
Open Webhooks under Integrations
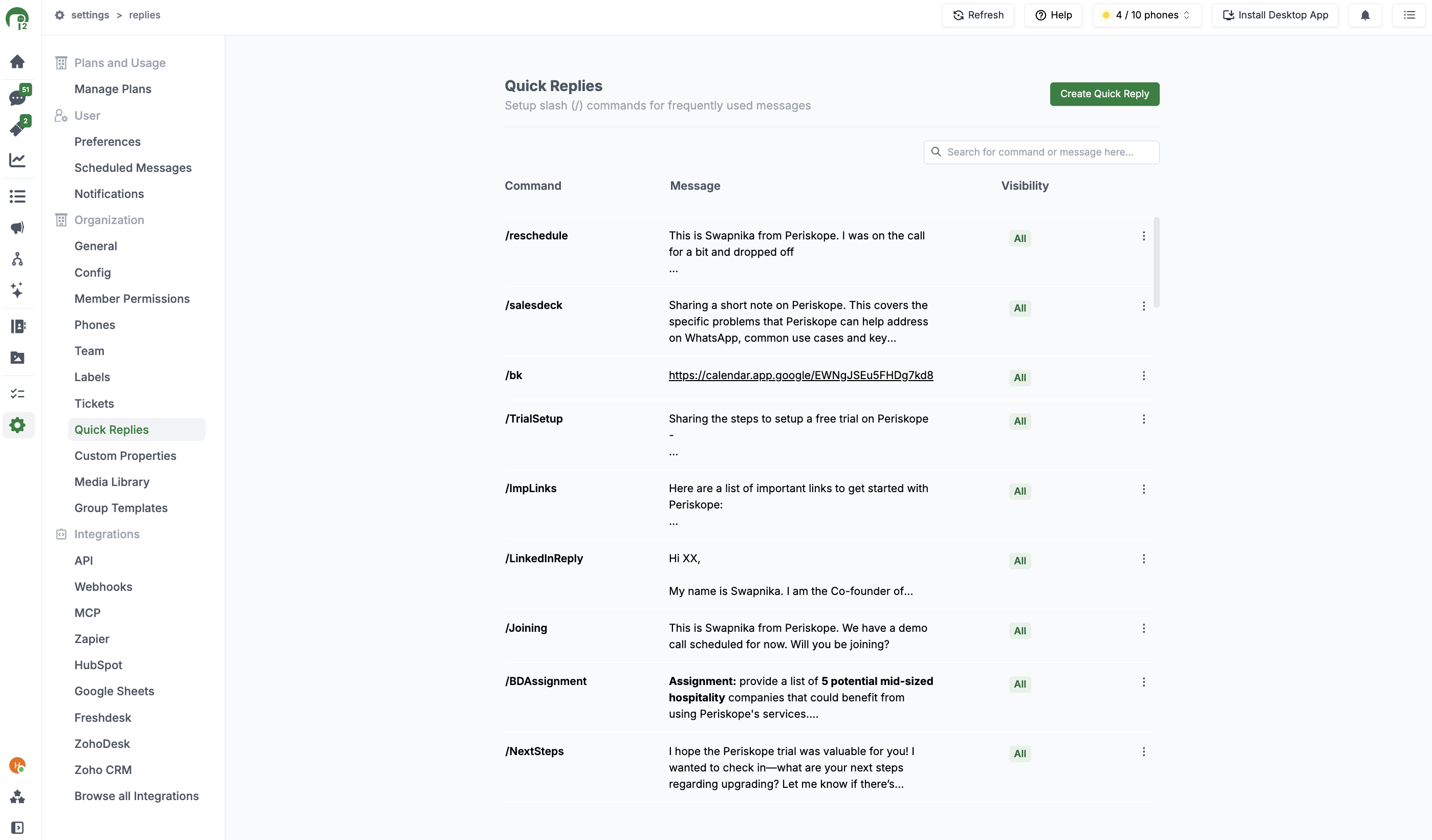(x=103, y=587)
